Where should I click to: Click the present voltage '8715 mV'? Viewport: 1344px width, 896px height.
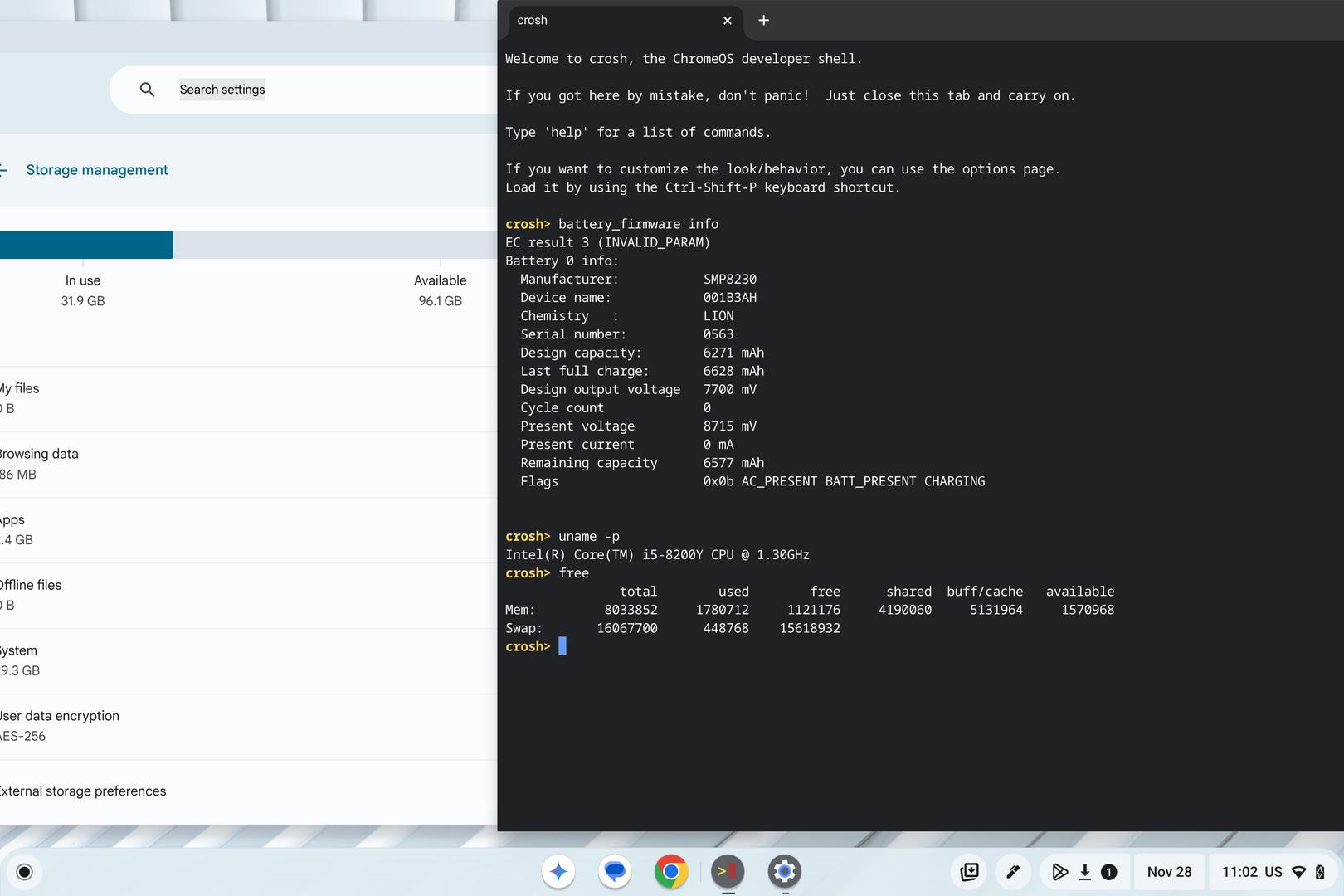point(730,426)
